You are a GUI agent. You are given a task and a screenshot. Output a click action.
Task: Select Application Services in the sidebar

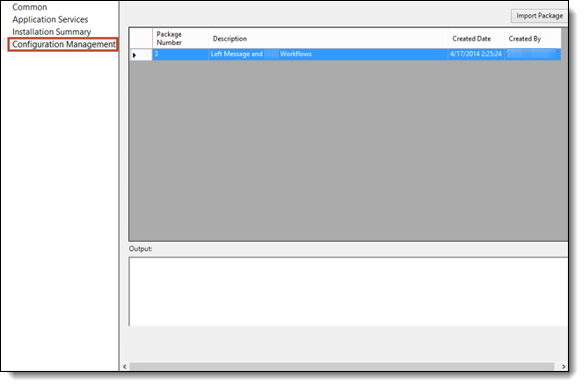[x=50, y=19]
